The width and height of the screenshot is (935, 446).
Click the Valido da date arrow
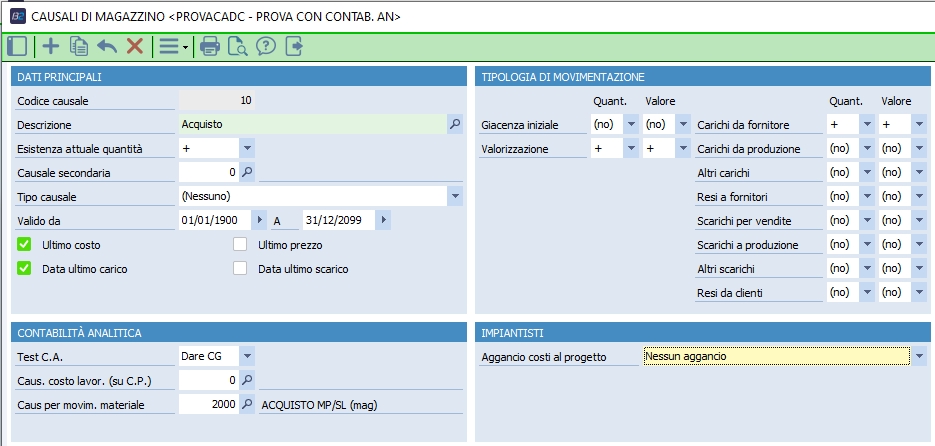[x=261, y=220]
